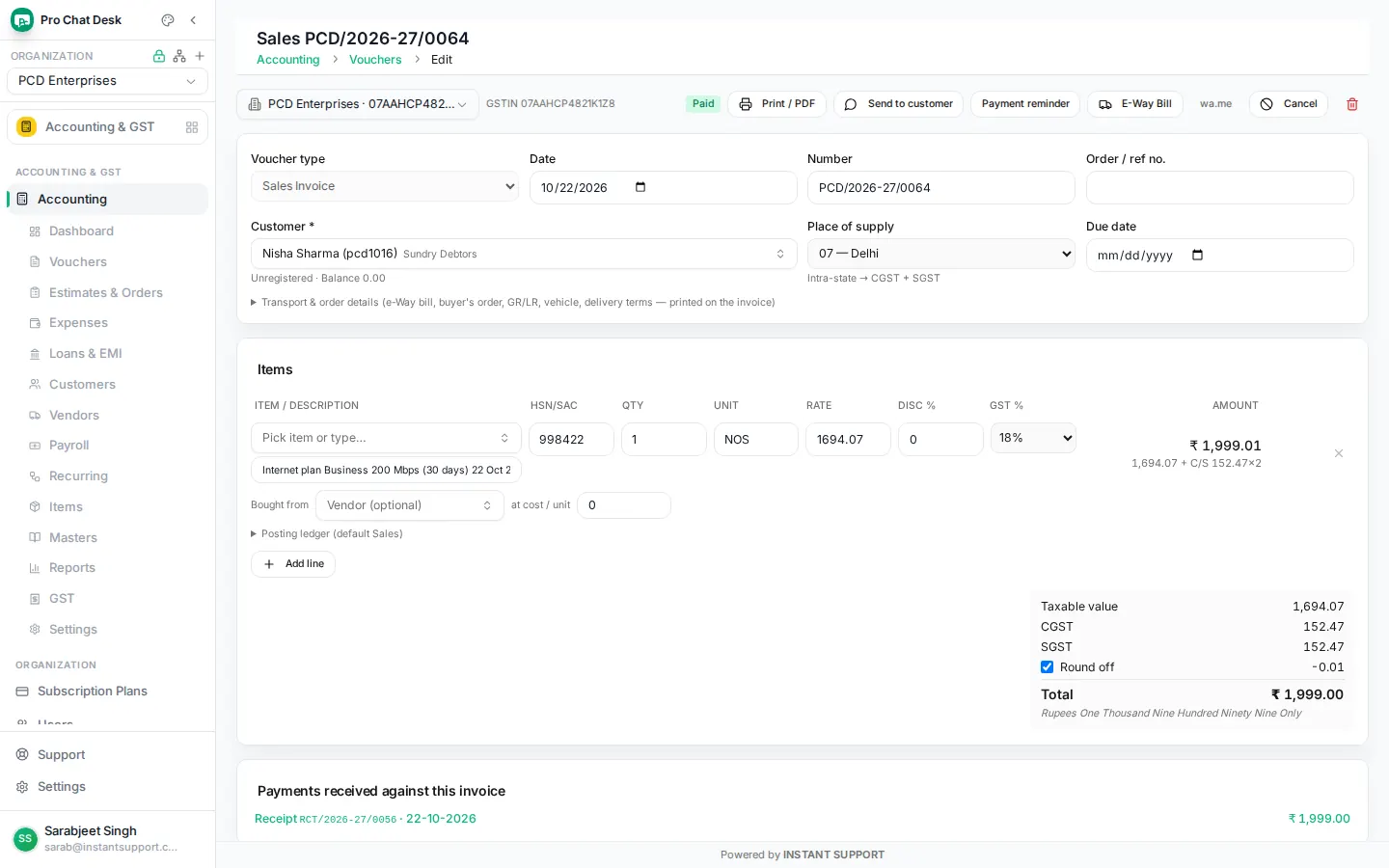Open app switcher grid icon beside Accounting & GST

click(192, 127)
